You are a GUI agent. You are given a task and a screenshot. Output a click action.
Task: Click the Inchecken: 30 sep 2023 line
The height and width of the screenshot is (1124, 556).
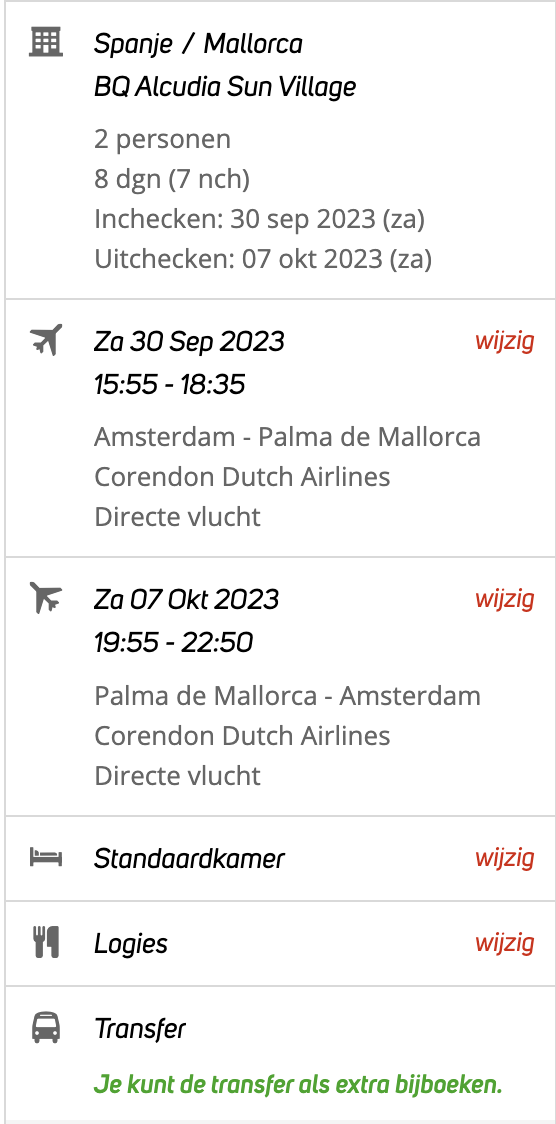pos(259,219)
